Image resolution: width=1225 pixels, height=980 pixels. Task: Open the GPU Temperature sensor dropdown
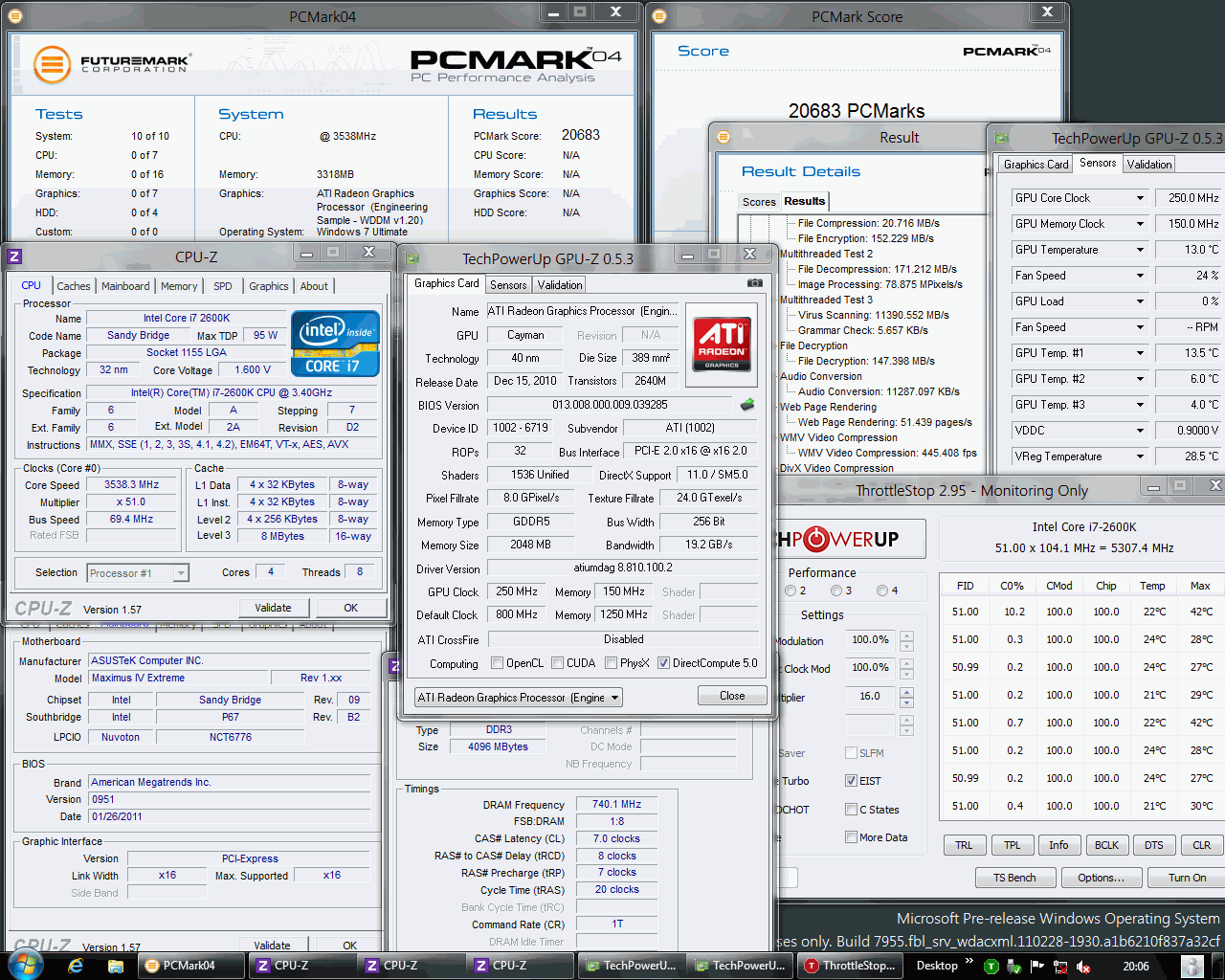point(1140,250)
